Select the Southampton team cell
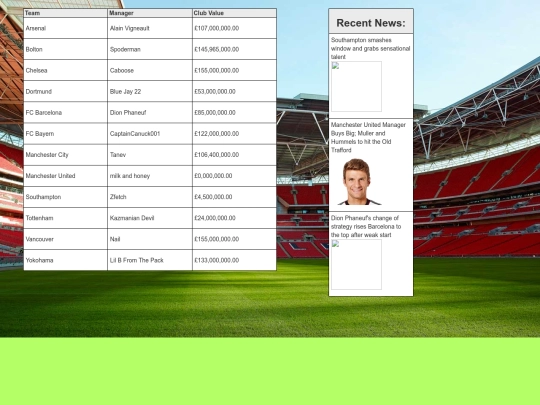 pos(65,197)
